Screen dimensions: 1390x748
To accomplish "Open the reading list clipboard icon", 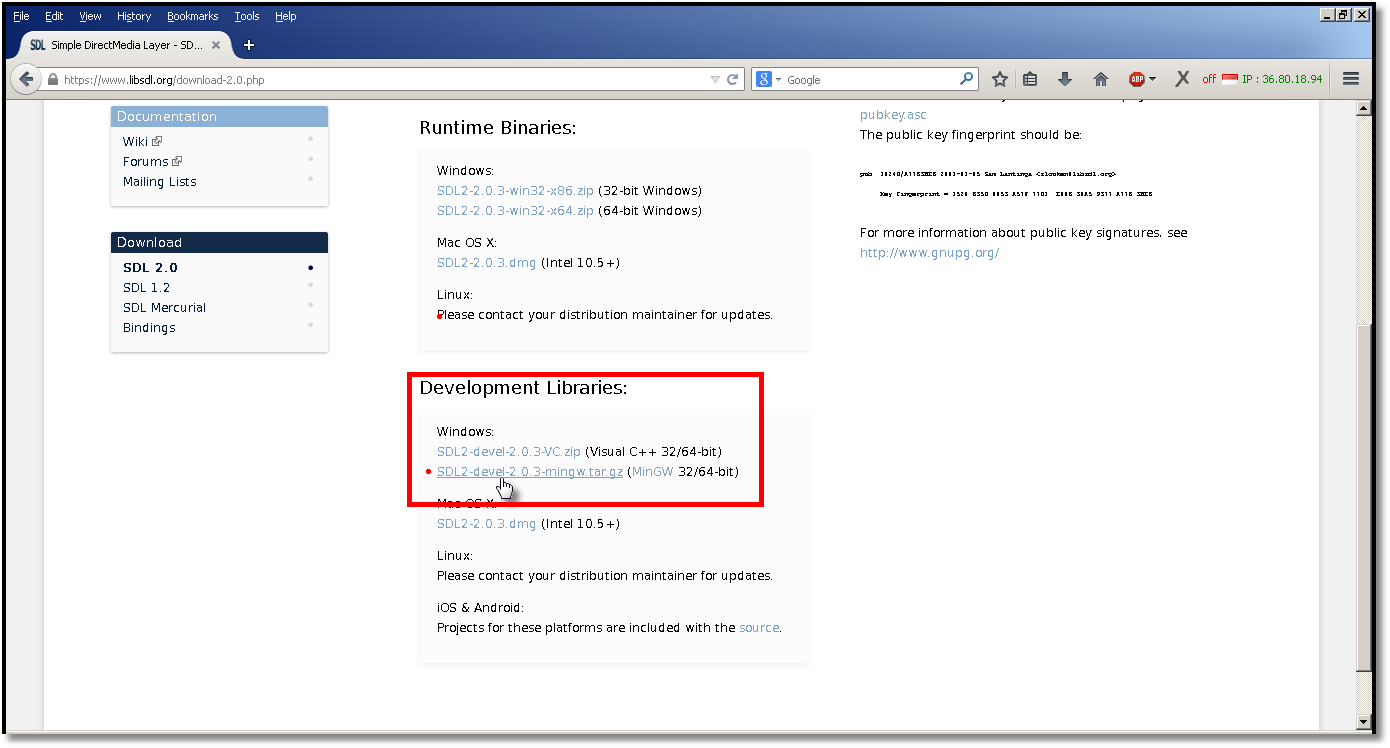I will (1032, 78).
